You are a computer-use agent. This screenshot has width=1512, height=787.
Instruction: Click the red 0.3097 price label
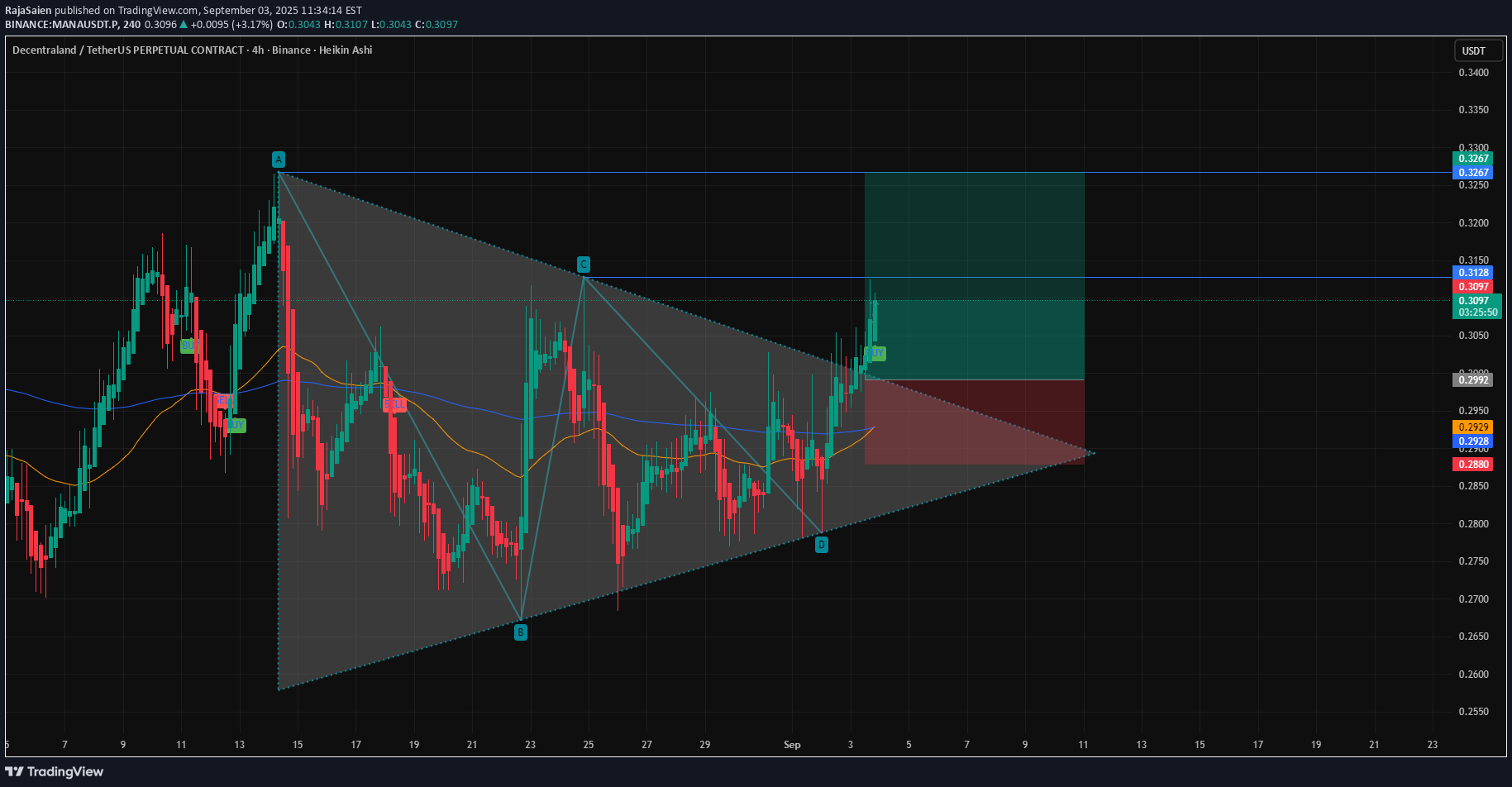1472,287
